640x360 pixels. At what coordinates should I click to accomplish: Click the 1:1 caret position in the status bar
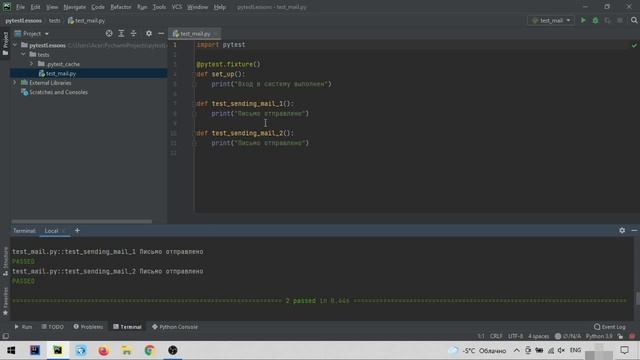click(481, 336)
